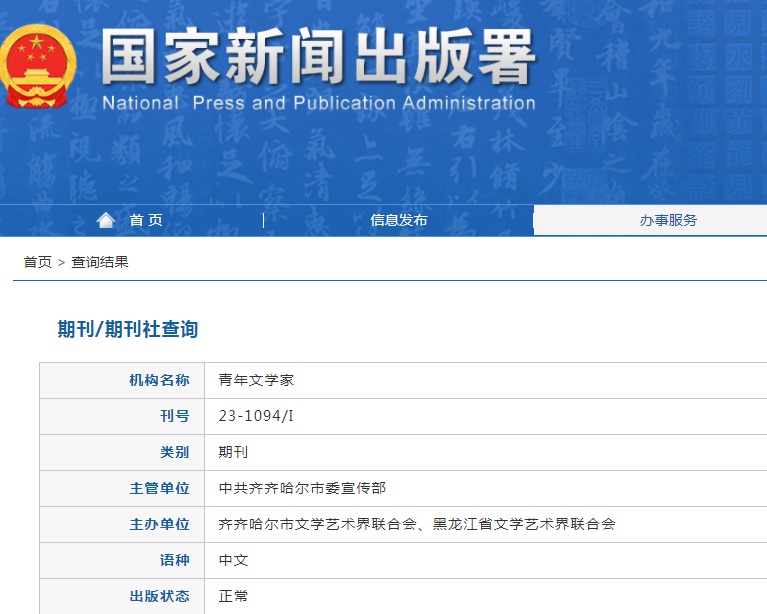Click the house icon in navigation bar
767x614 pixels.
tap(106, 220)
